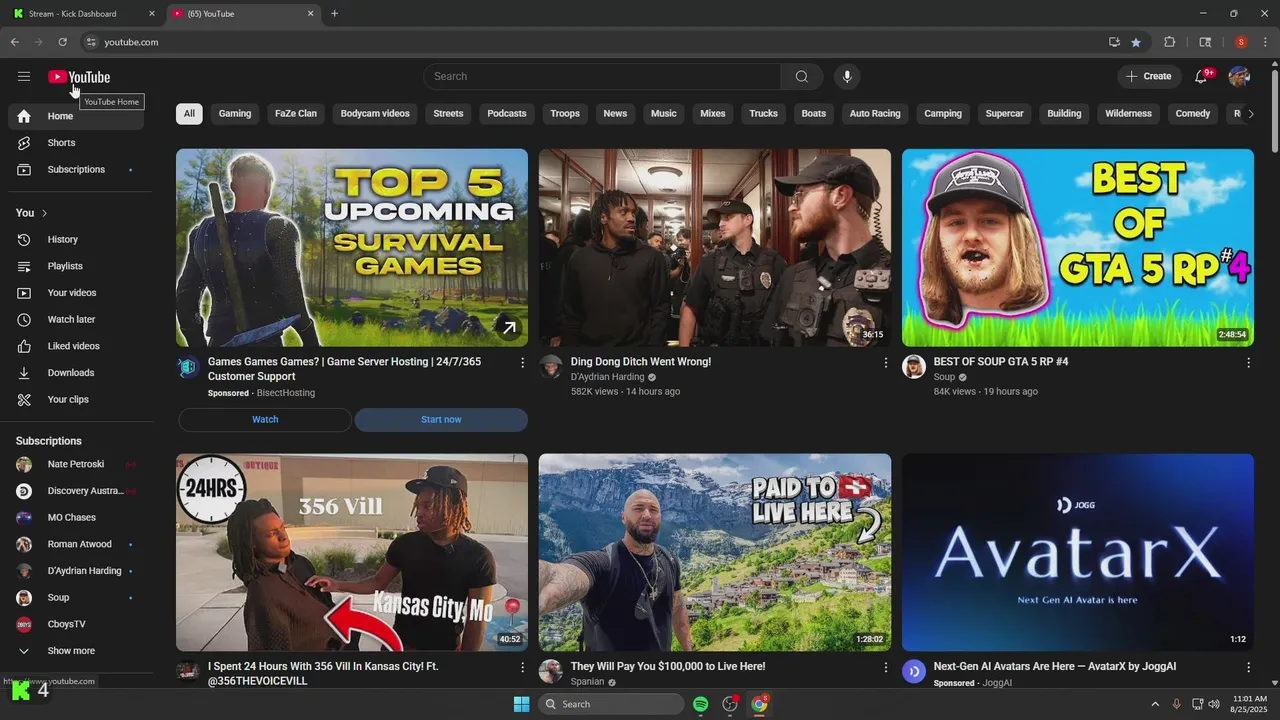1280x720 pixels.
Task: Expand Show more subscriptions
Action: (76, 651)
